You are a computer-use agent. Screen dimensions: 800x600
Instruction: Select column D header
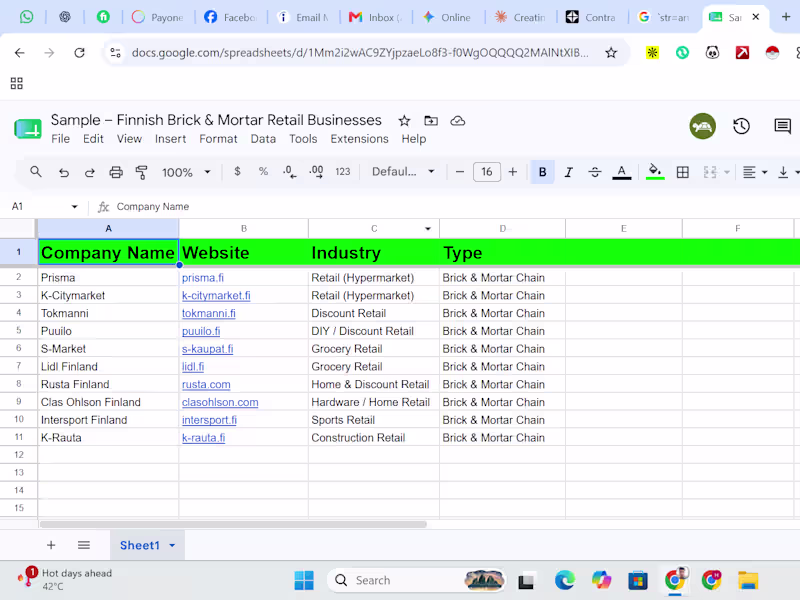(x=503, y=229)
